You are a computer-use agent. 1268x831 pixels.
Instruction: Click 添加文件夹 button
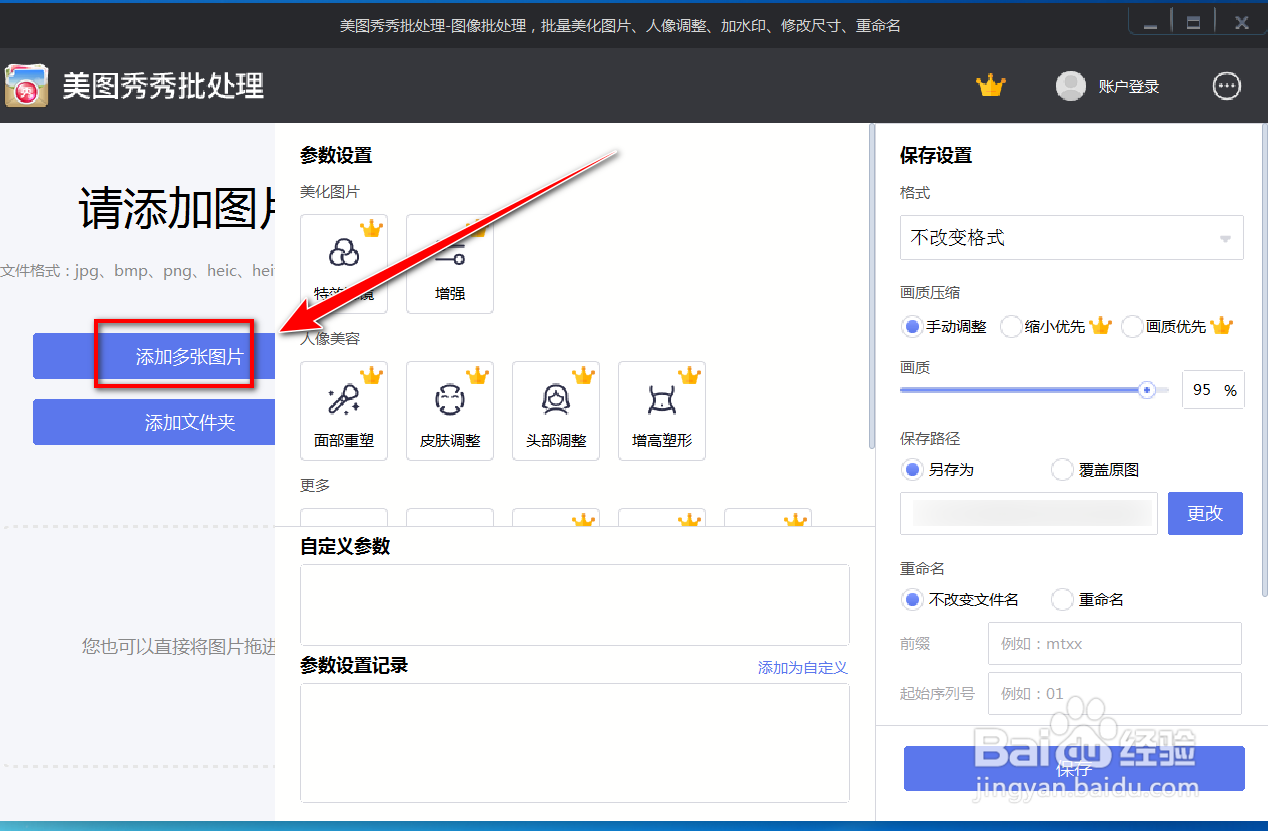[x=154, y=422]
